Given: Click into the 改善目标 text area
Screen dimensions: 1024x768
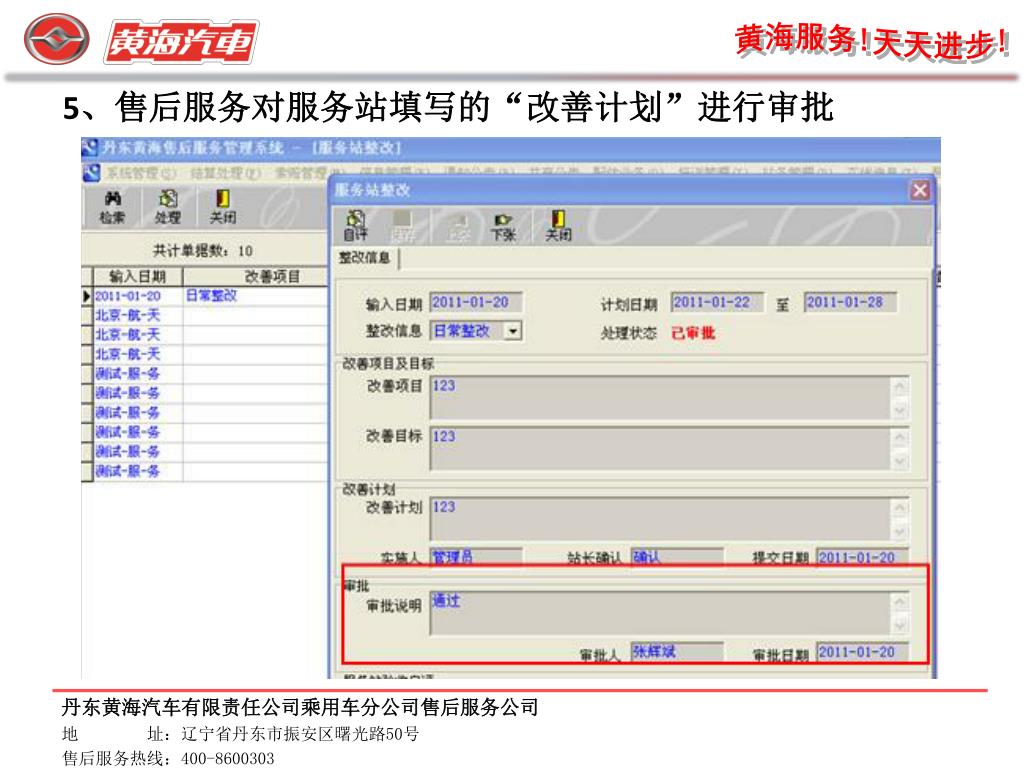Looking at the screenshot, I should 660,449.
